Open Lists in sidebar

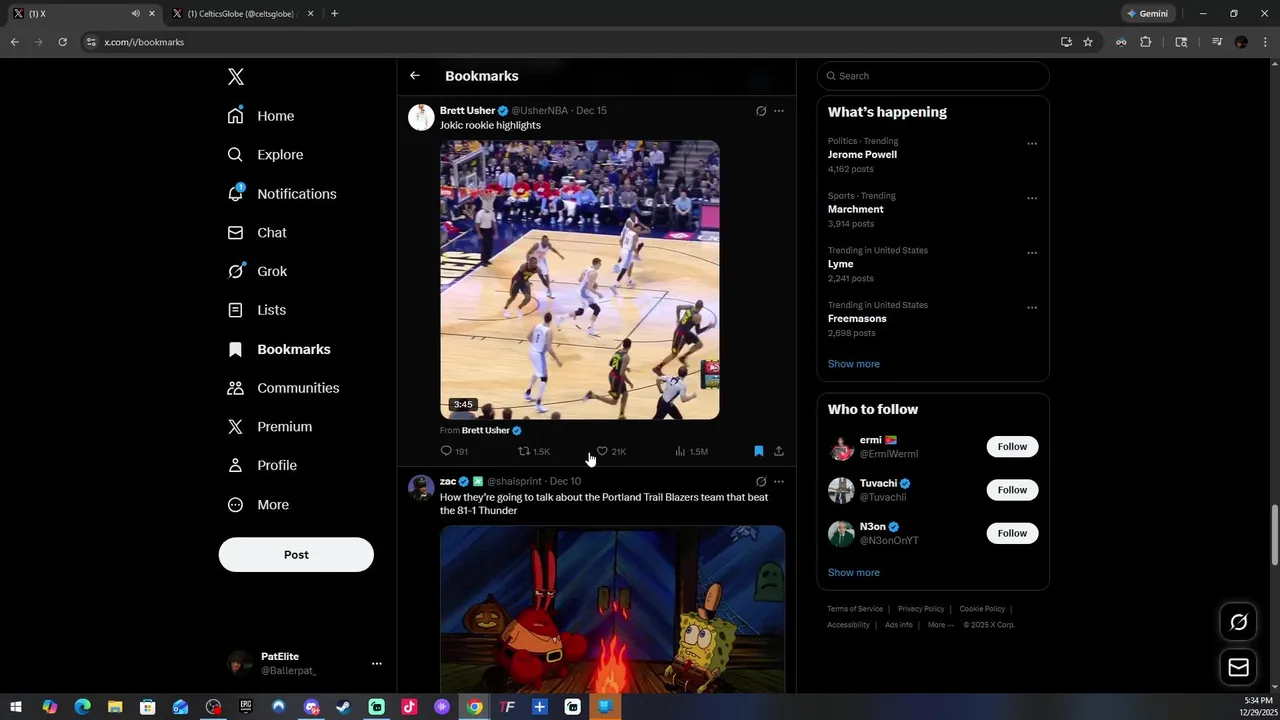257,310
